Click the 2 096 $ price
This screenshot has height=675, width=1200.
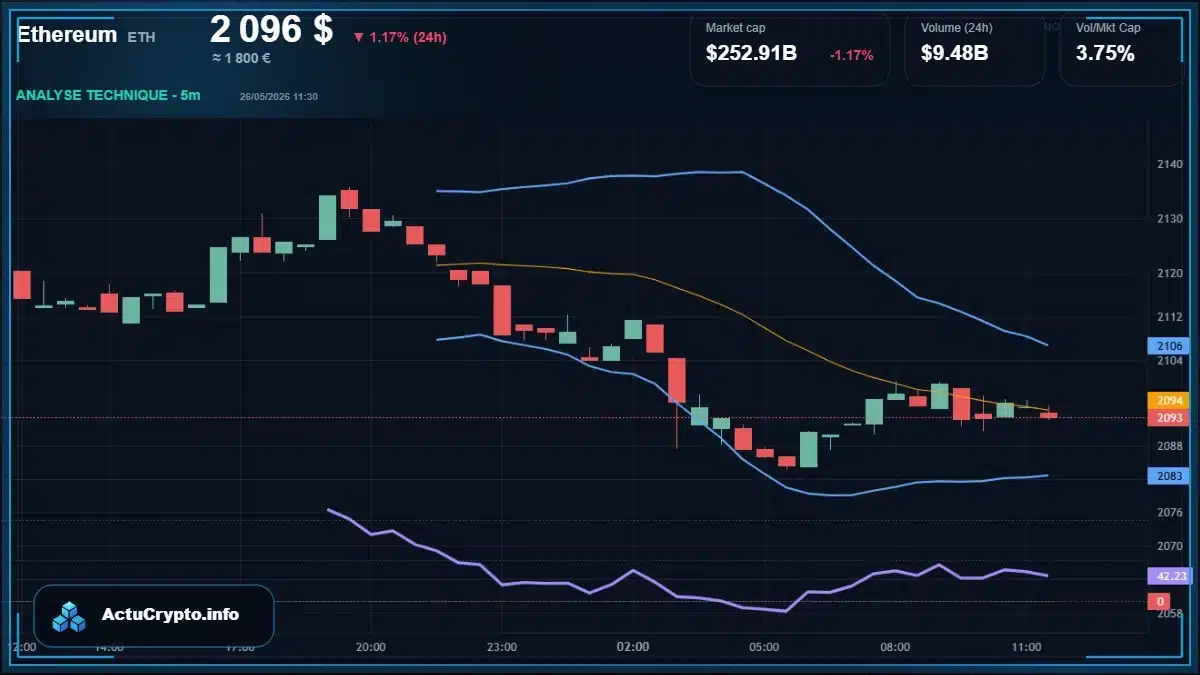[272, 29]
